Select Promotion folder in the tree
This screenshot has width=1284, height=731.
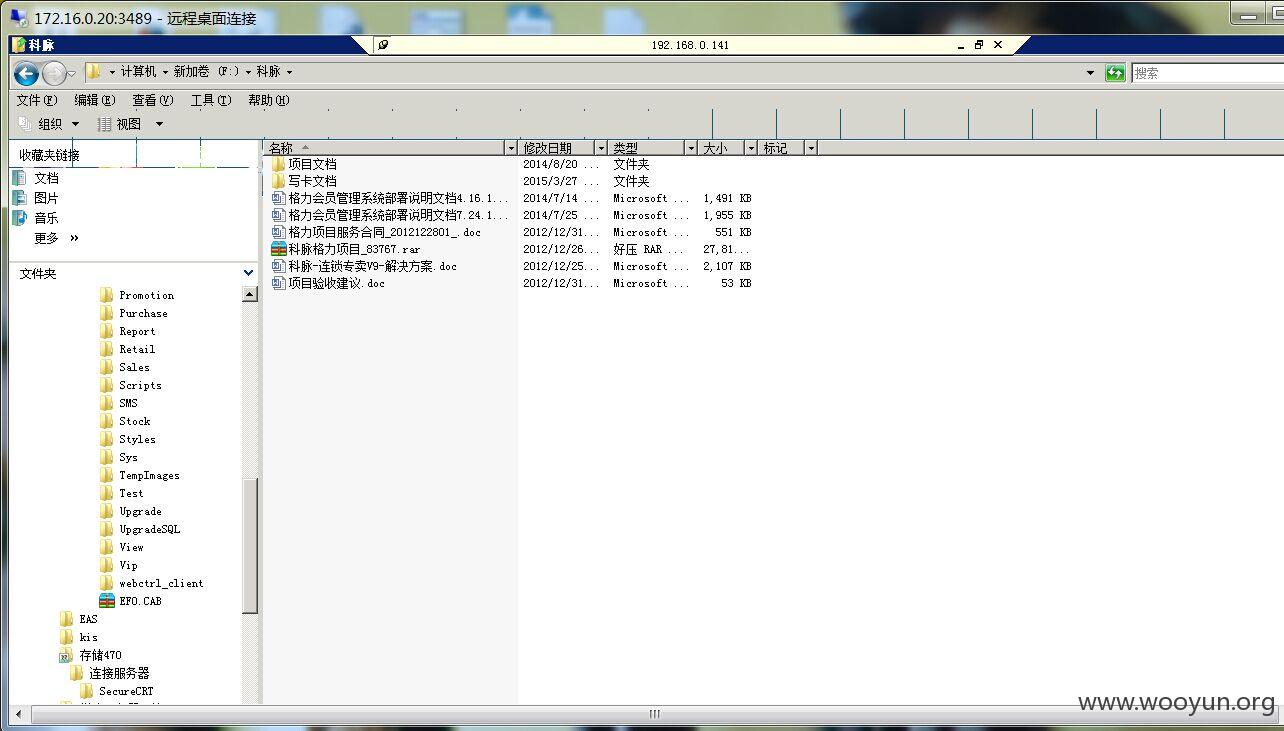[137, 295]
